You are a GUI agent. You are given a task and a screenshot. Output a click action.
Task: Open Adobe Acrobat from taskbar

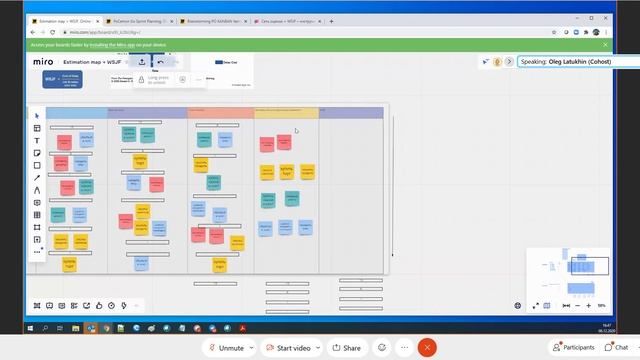pyautogui.click(x=242, y=328)
